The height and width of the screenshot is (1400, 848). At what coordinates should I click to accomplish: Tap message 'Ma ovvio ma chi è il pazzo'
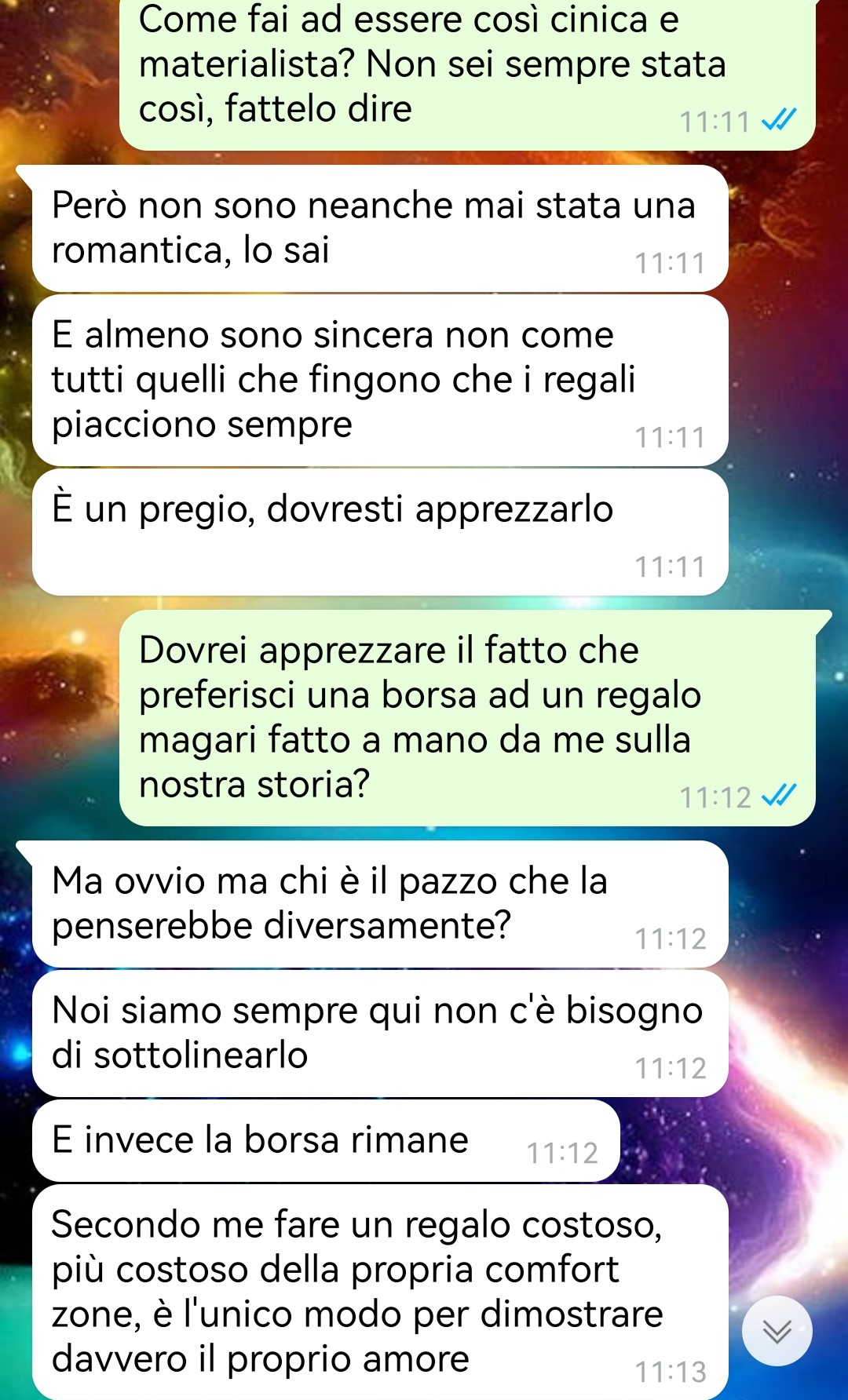(380, 904)
